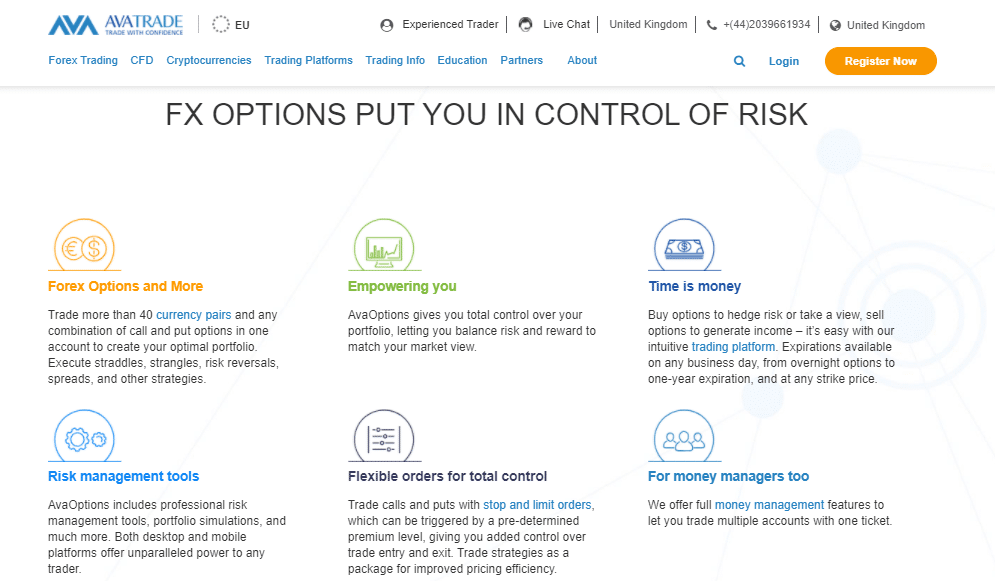Viewport: 995px width, 581px height.
Task: Select the Trading Platforms menu item
Action: 308,60
